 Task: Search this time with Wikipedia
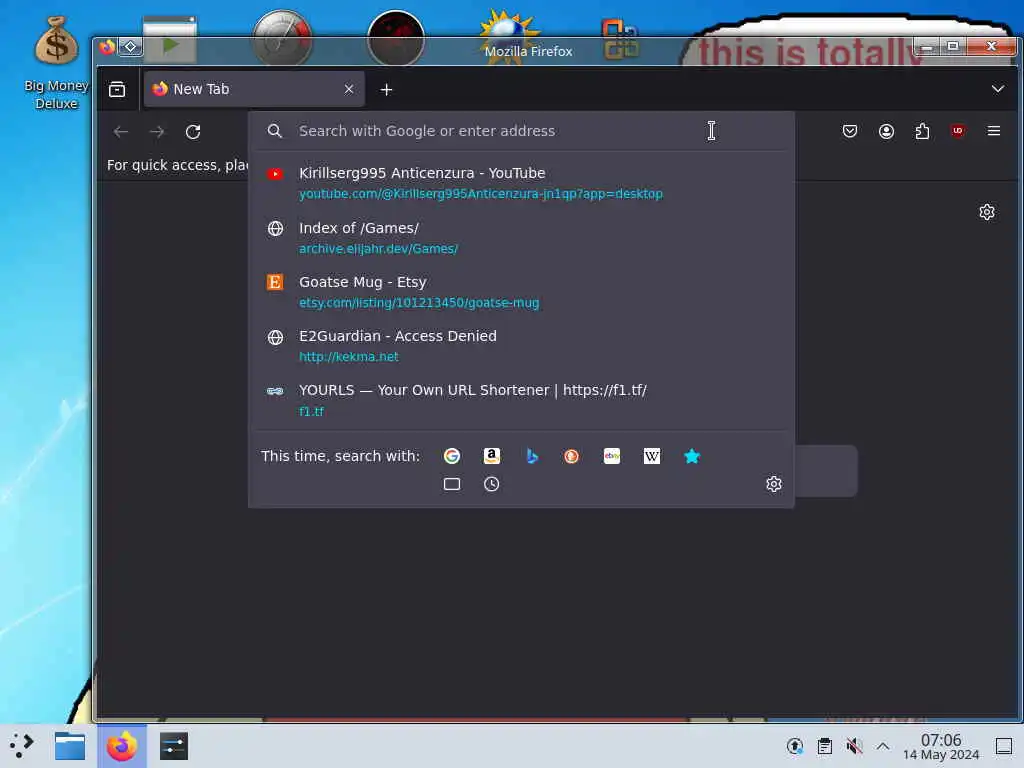click(652, 456)
